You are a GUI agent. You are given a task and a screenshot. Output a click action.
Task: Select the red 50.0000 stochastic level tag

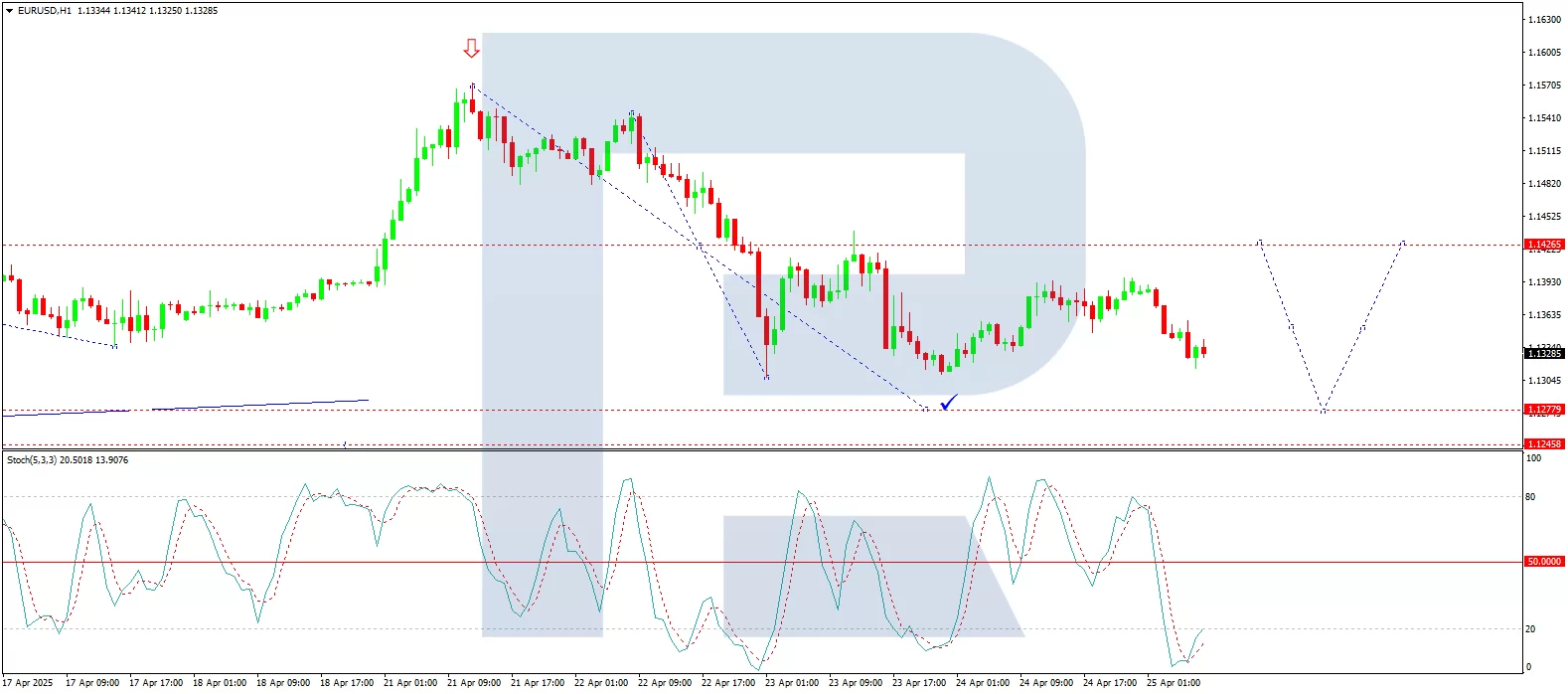click(1543, 562)
